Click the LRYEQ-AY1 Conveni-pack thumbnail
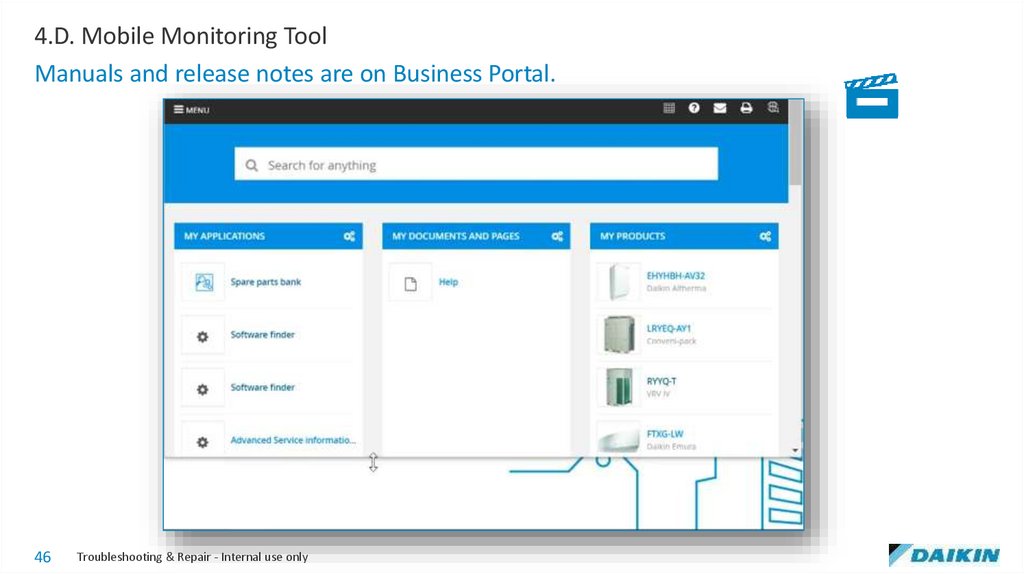 coord(618,334)
